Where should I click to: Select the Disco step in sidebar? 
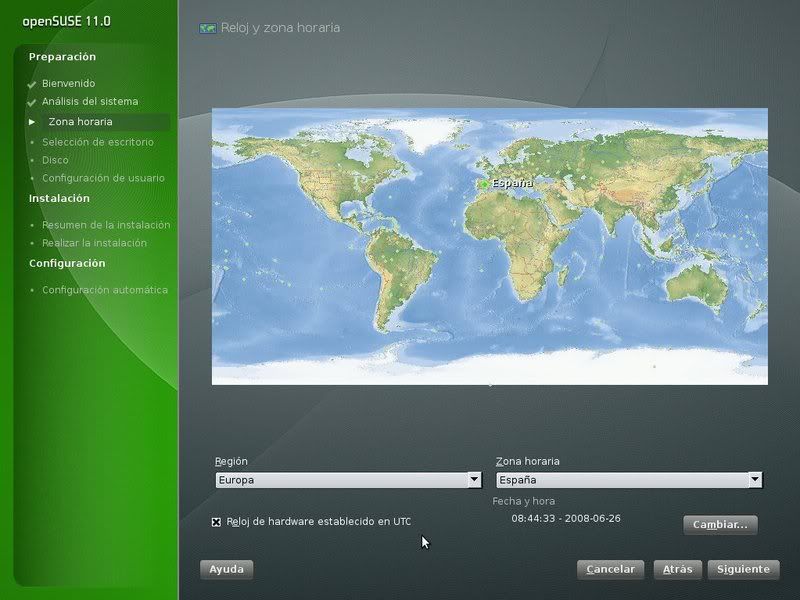[55, 160]
